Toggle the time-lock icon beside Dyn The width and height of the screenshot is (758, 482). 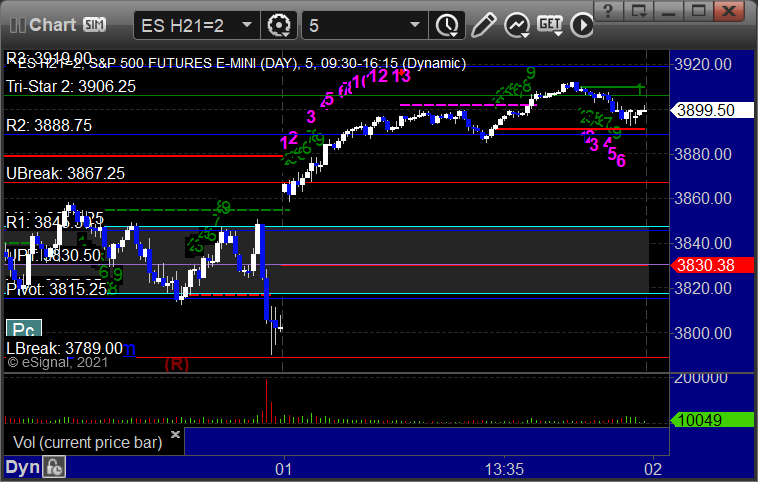[54, 467]
